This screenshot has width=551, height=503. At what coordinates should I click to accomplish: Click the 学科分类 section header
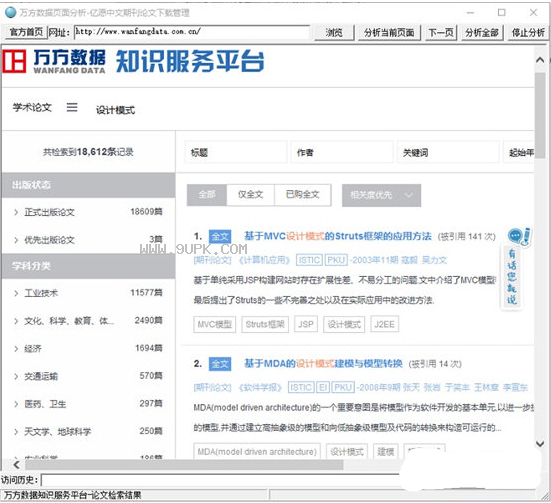click(x=88, y=266)
